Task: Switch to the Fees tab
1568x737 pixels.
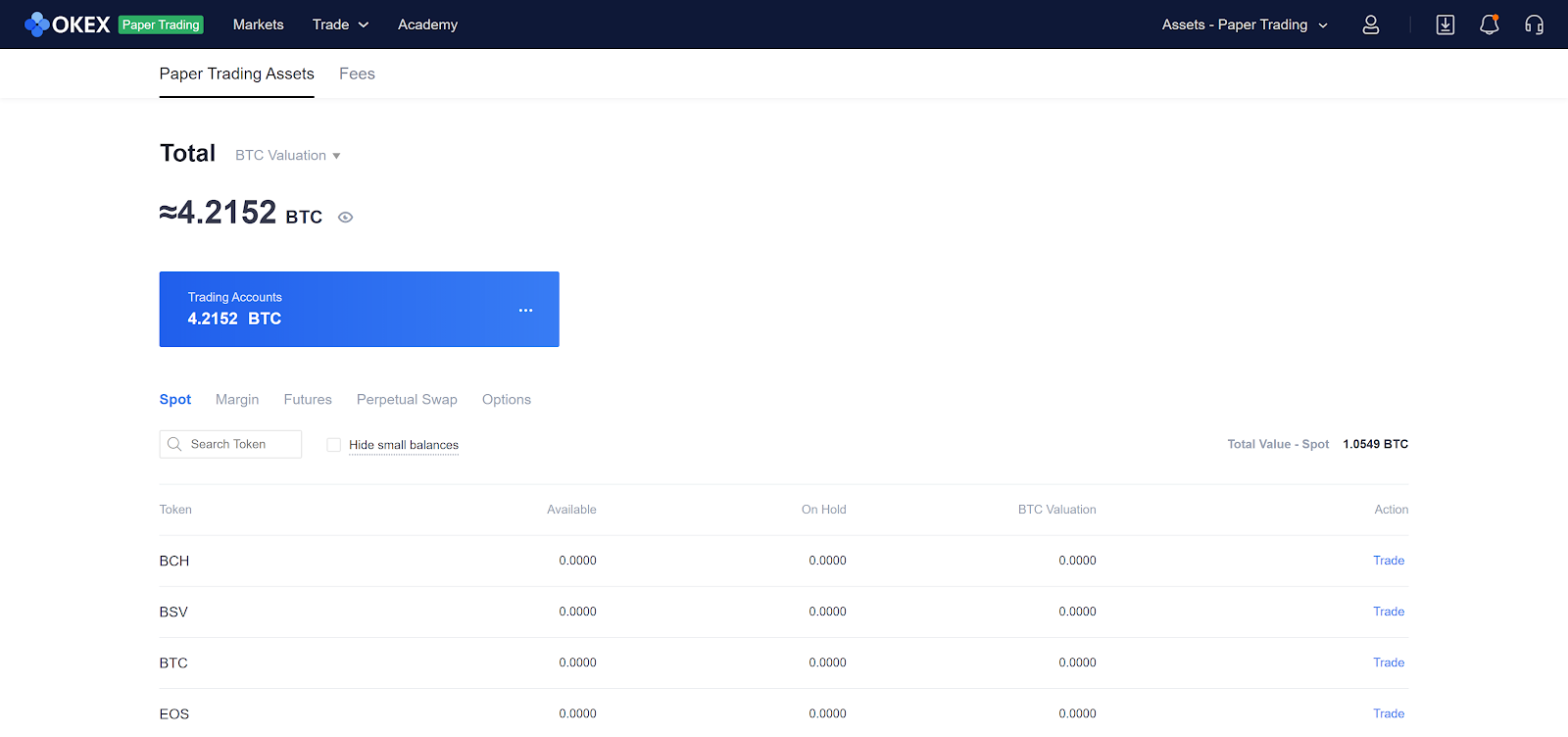Action: 357,74
